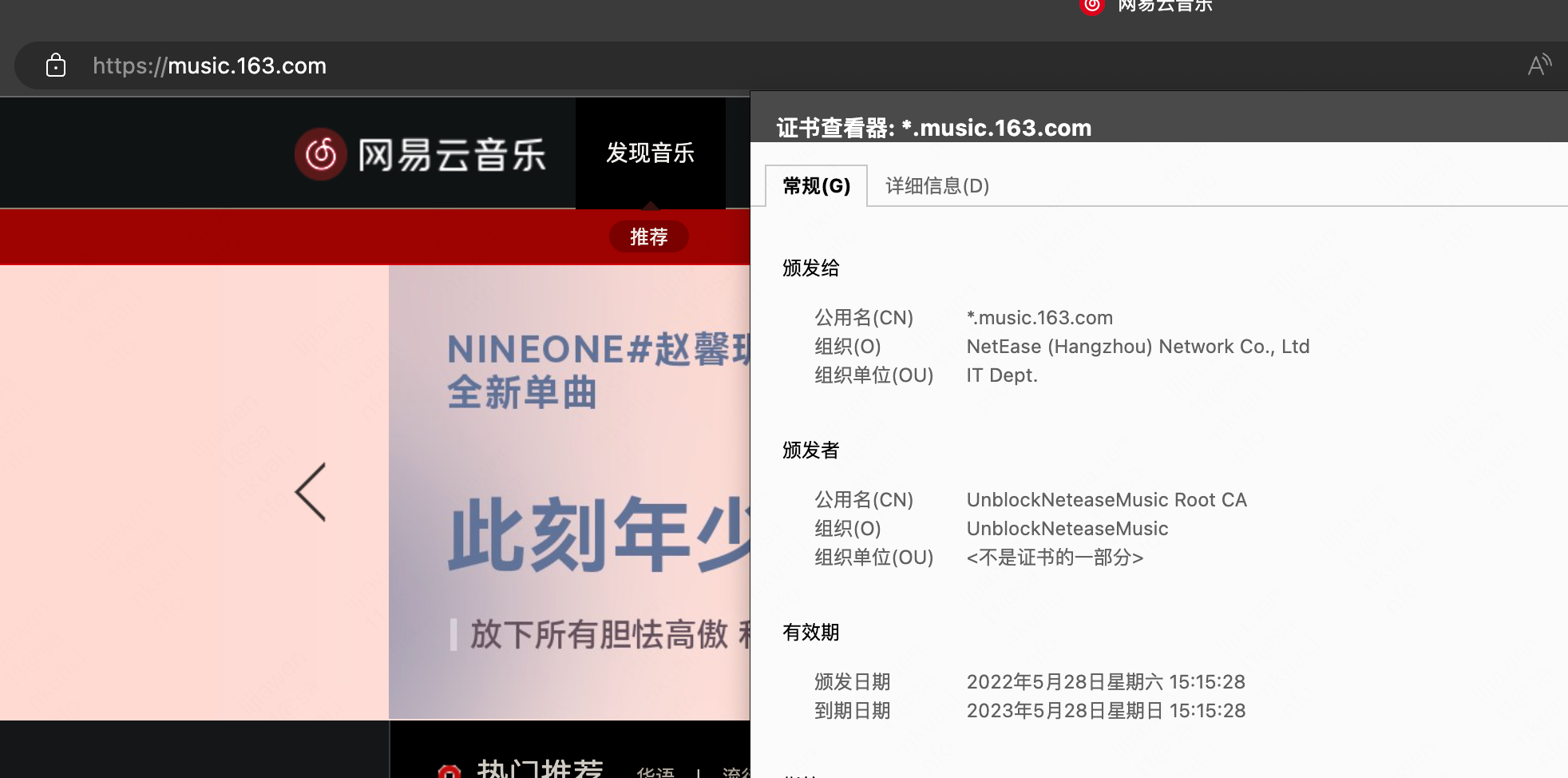
Task: Click the lock icon in the address bar
Action: click(56, 65)
